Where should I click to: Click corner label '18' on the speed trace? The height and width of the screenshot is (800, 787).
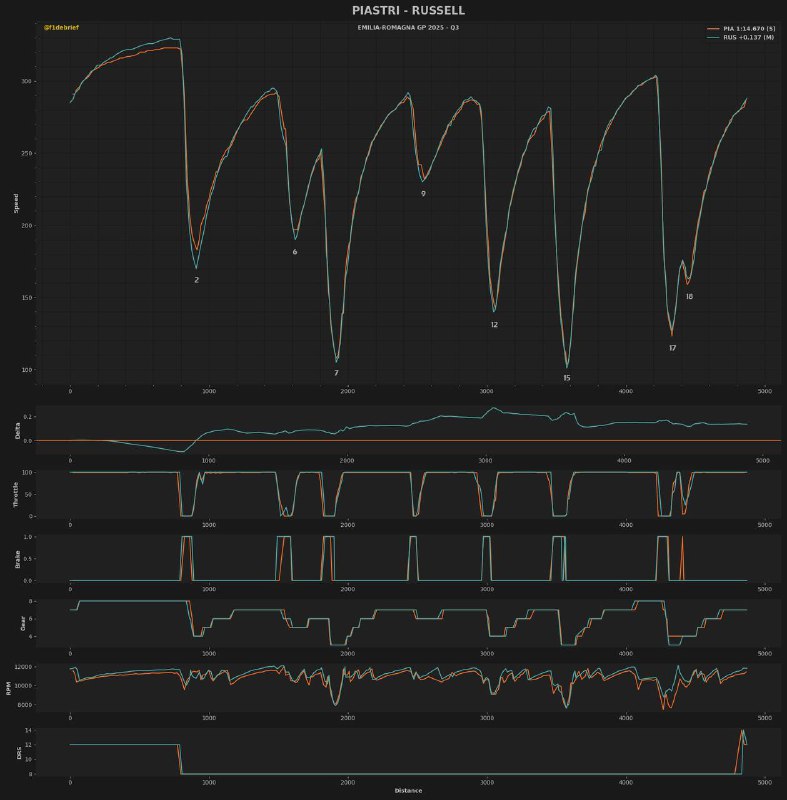689,297
